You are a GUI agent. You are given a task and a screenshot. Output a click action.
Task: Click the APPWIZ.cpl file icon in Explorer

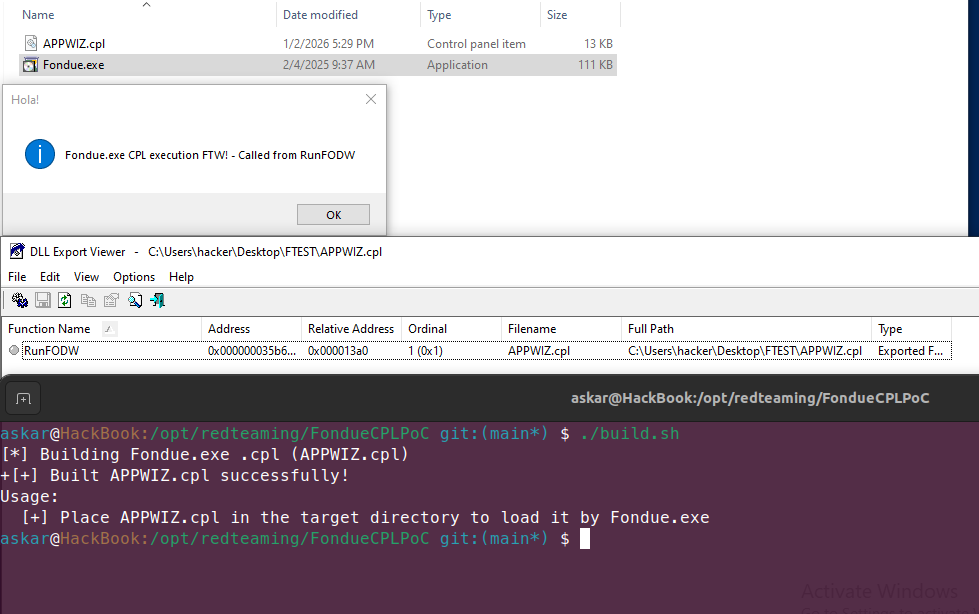[x=31, y=43]
